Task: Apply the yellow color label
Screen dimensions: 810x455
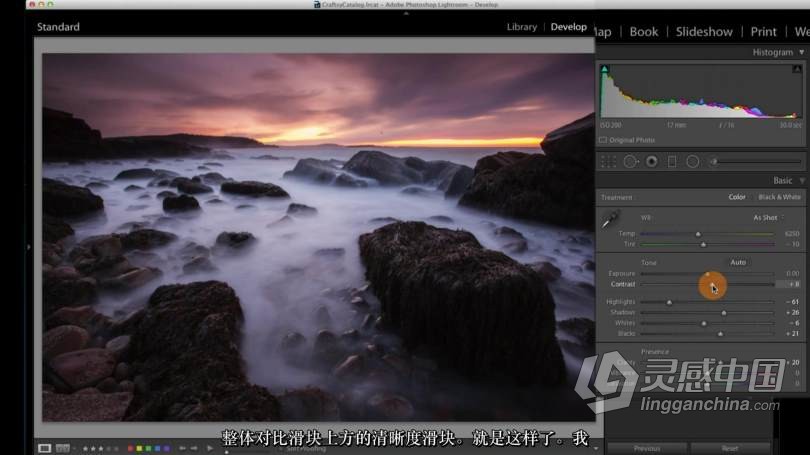Action: [x=139, y=448]
